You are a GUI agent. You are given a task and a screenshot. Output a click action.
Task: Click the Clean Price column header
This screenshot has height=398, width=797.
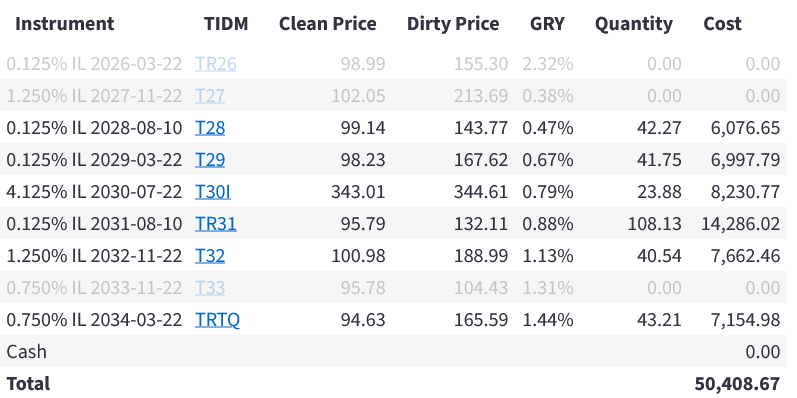(x=328, y=24)
